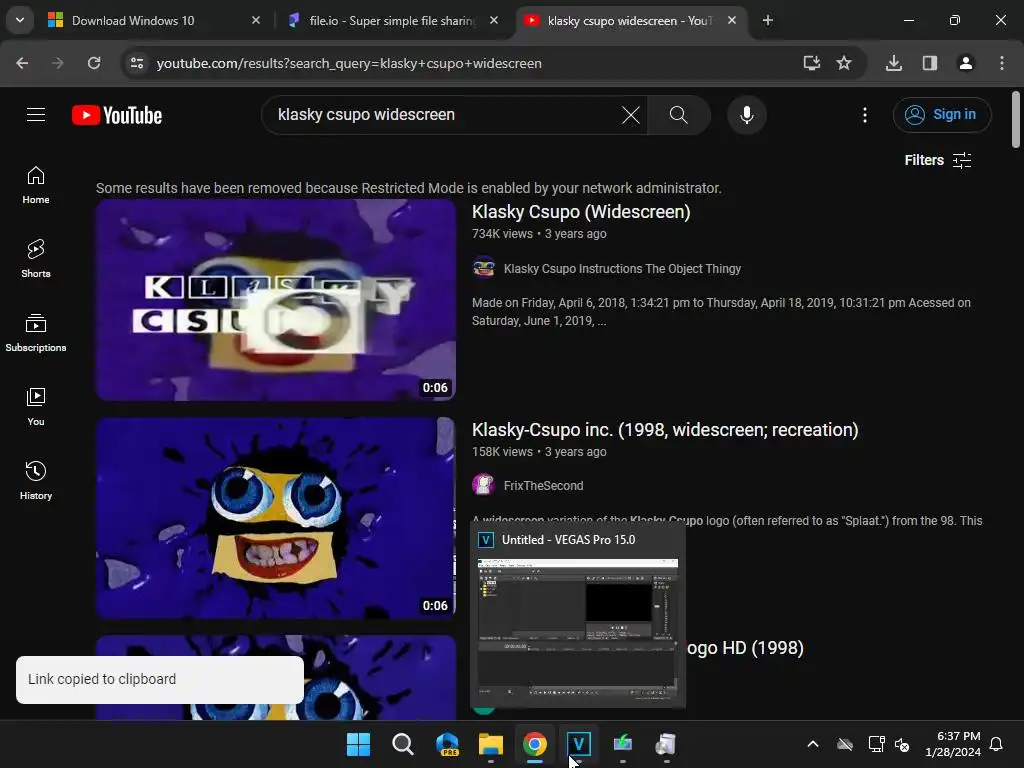Open Chrome from the taskbar

pos(535,744)
